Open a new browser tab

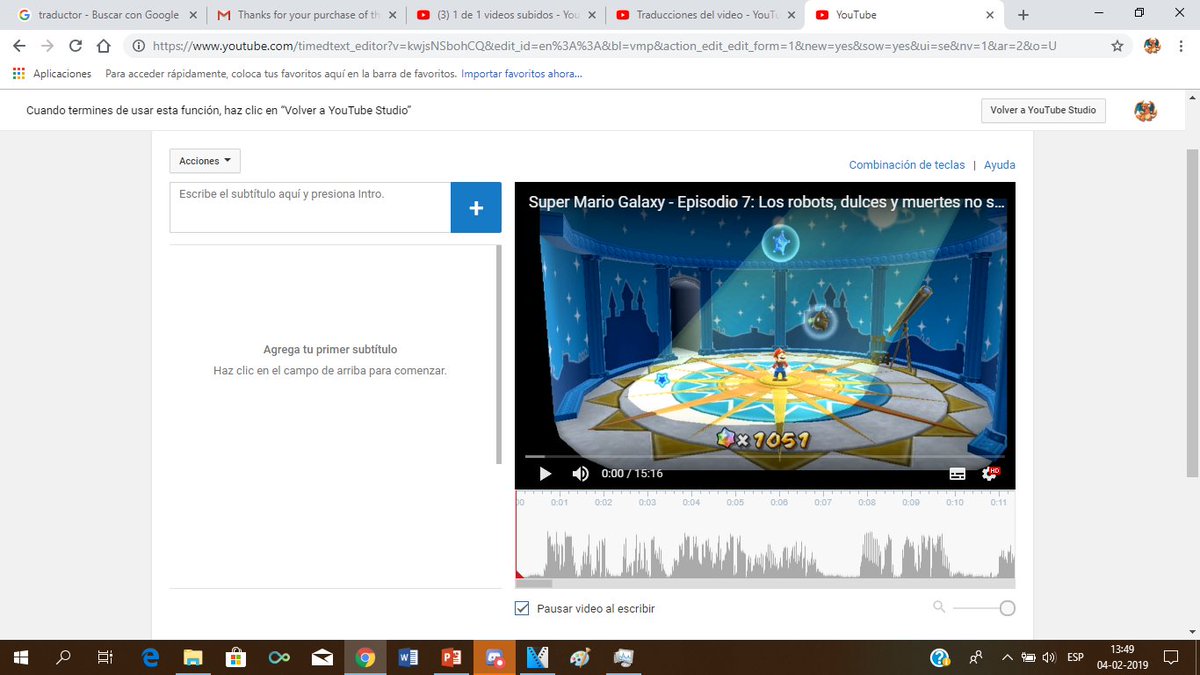[1023, 15]
